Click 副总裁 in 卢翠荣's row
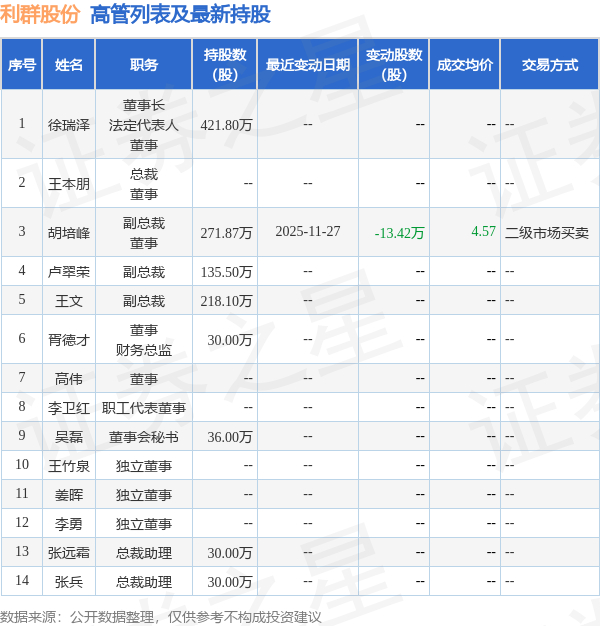 tap(144, 272)
